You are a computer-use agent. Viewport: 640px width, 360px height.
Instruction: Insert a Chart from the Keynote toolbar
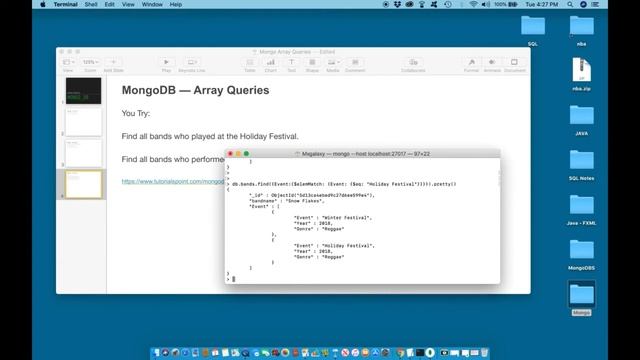(271, 62)
